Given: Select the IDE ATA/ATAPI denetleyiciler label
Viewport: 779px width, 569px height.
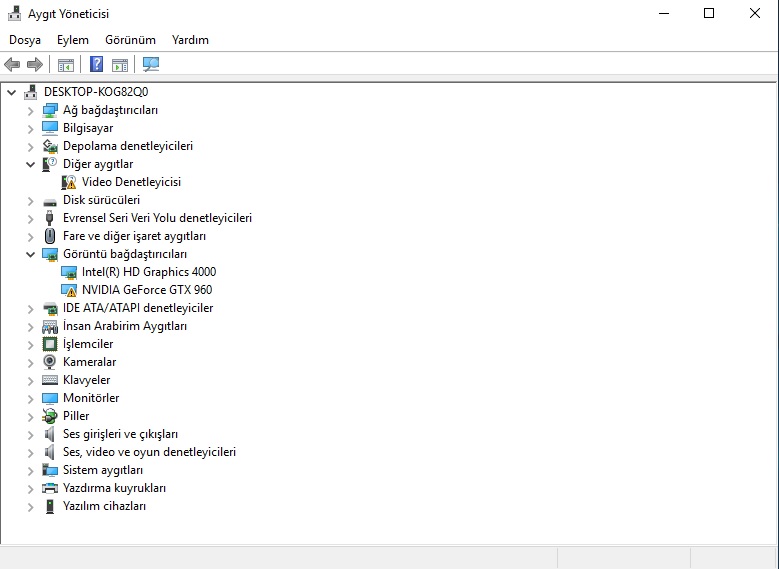Looking at the screenshot, I should (138, 308).
